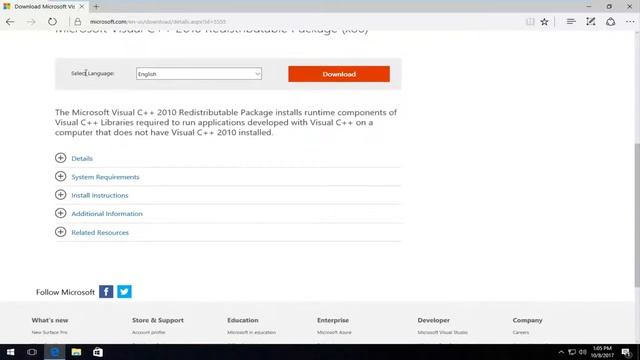Click the Education footer heading
The height and width of the screenshot is (360, 640).
click(x=243, y=320)
